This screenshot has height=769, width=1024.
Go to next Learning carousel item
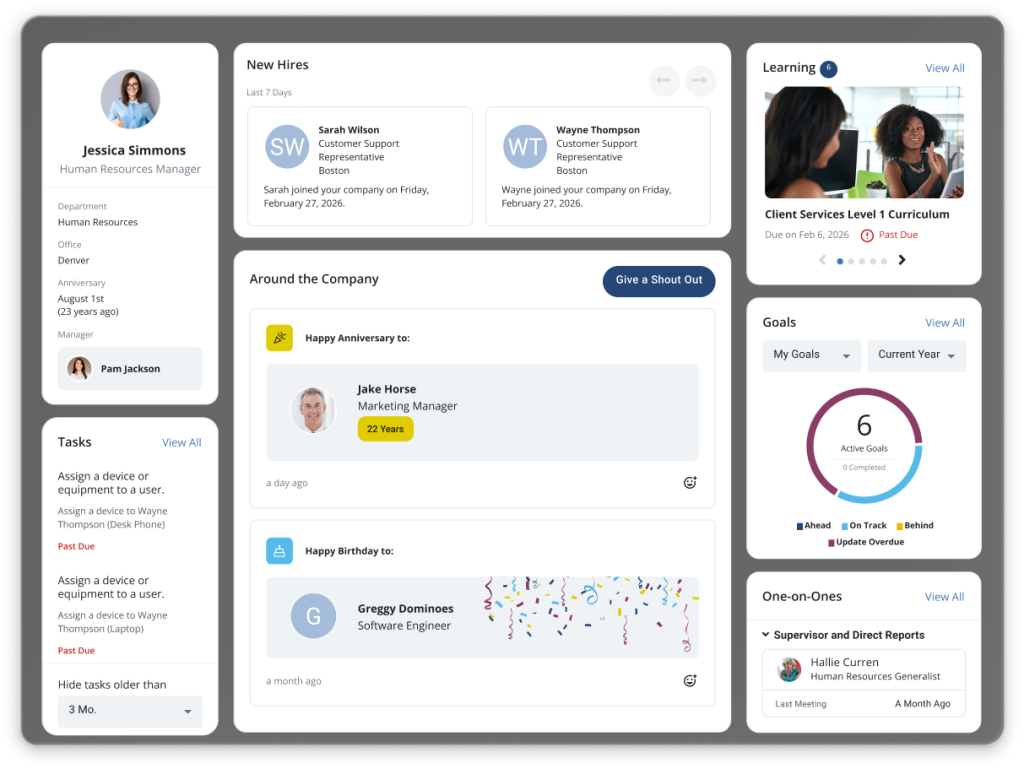click(902, 260)
